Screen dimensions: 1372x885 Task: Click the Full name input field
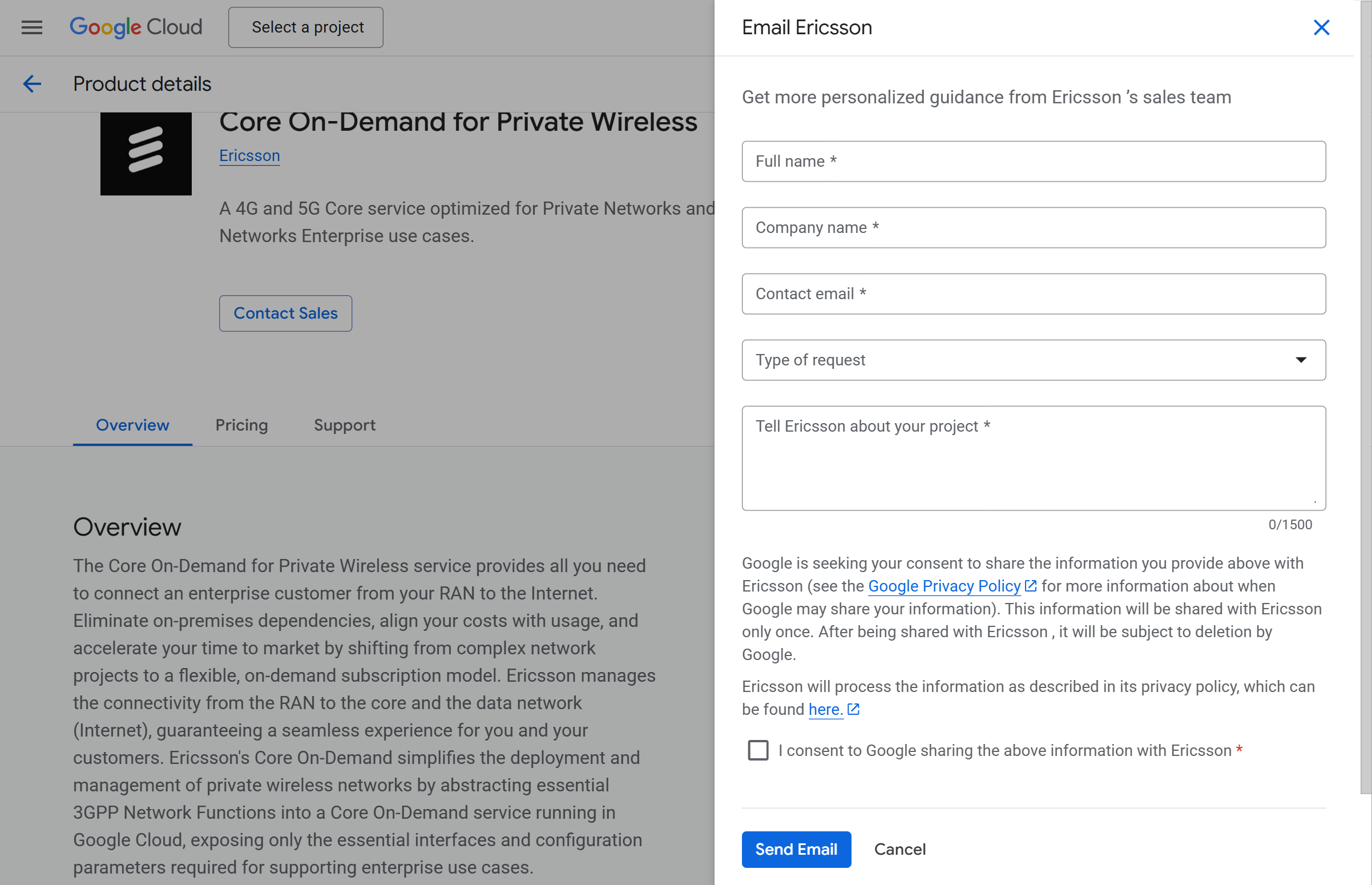pos(1033,162)
